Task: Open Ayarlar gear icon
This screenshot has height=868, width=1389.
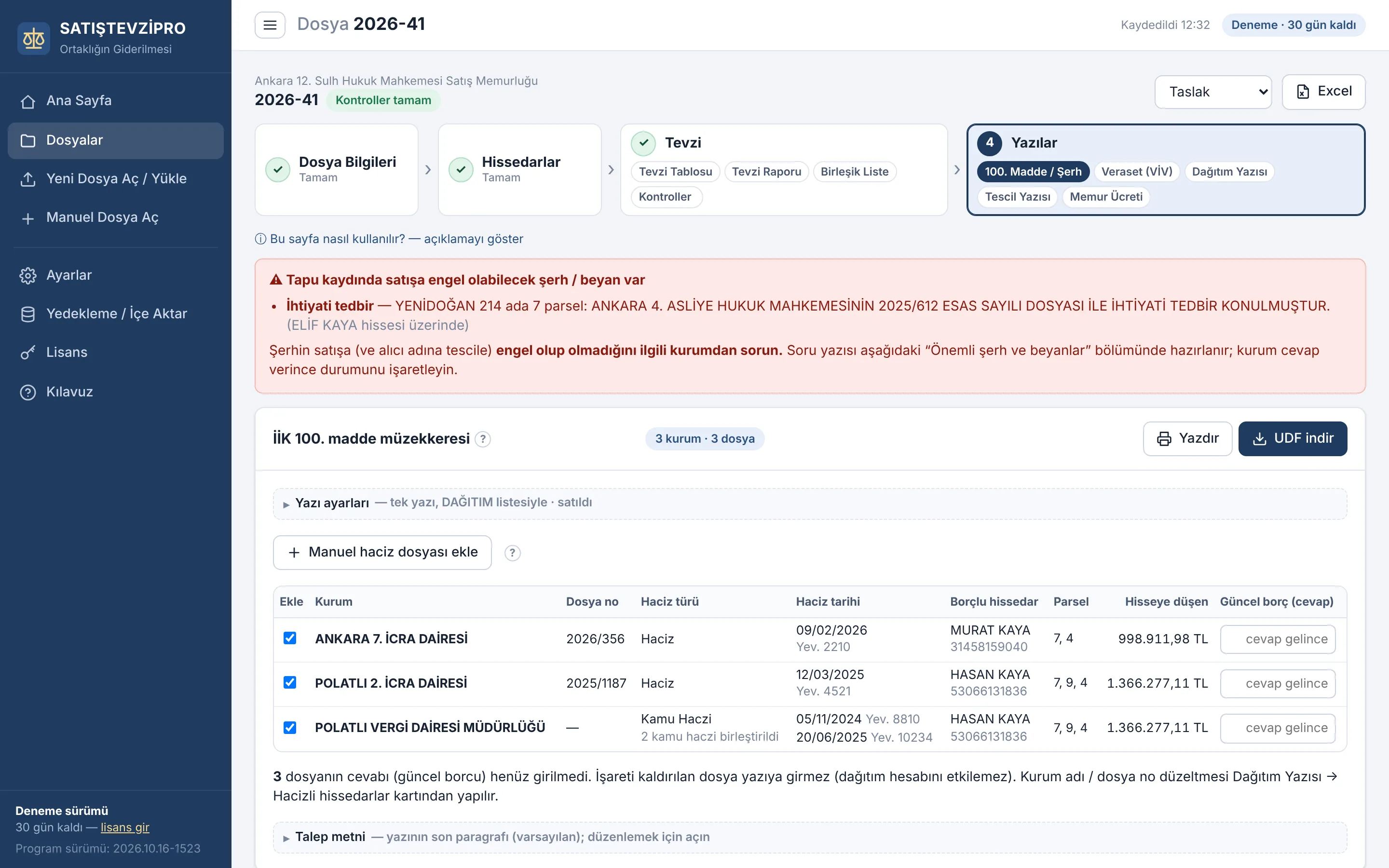Action: pos(27,275)
